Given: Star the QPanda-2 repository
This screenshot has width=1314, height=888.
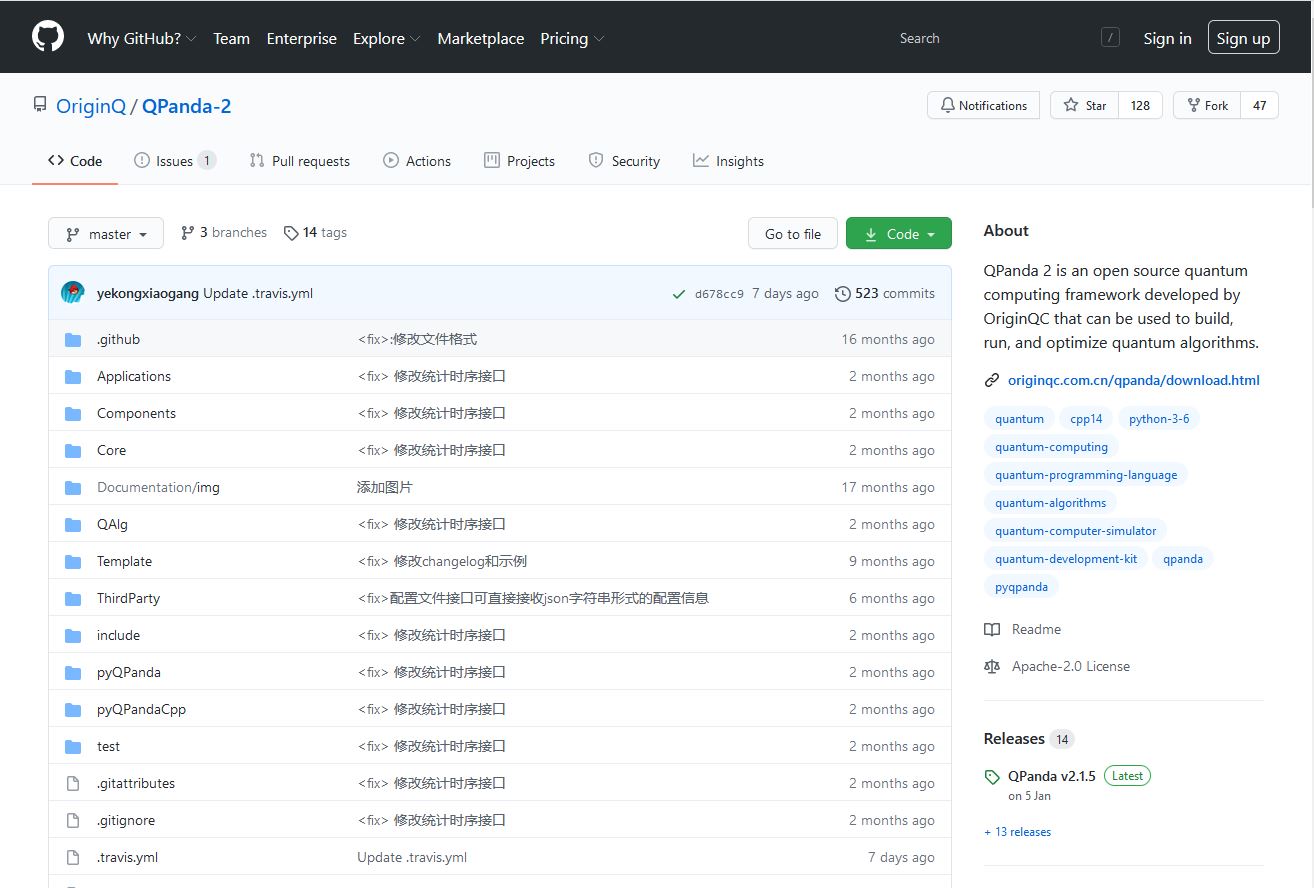Looking at the screenshot, I should click(x=1084, y=105).
